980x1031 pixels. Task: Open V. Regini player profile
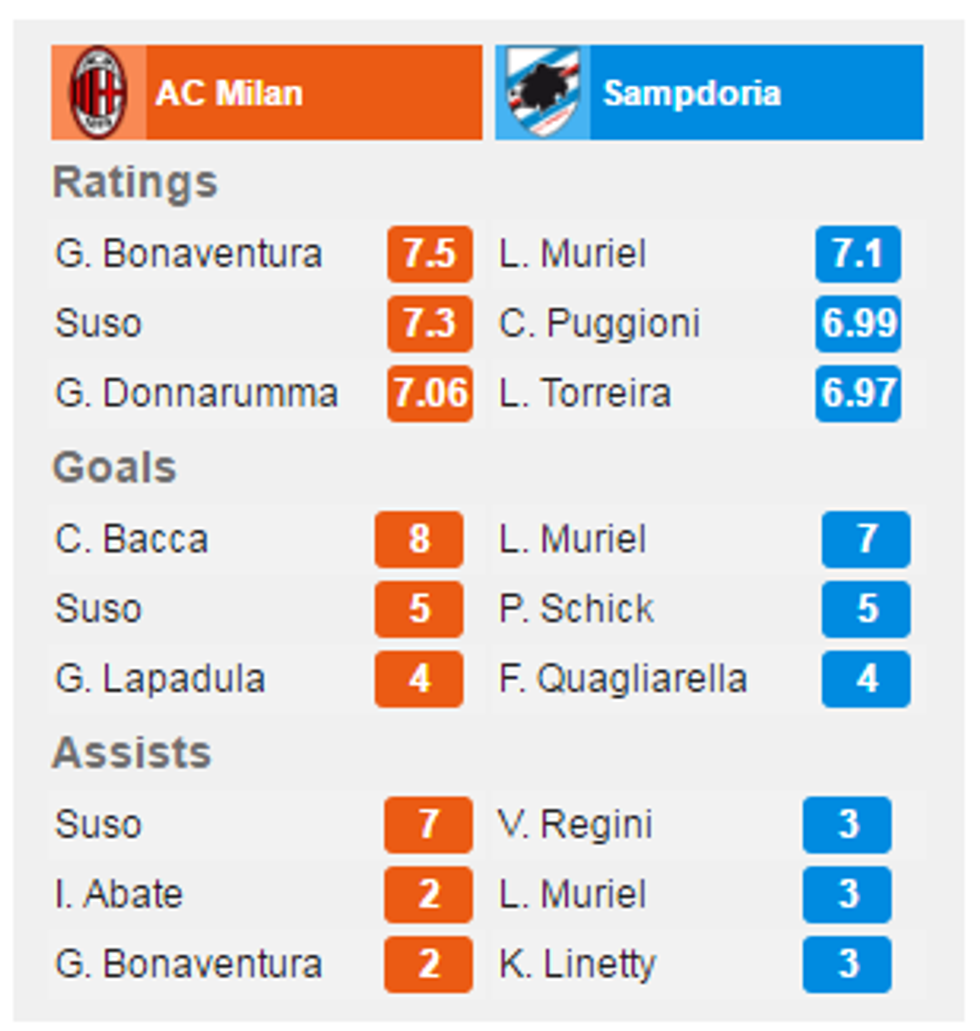(575, 825)
